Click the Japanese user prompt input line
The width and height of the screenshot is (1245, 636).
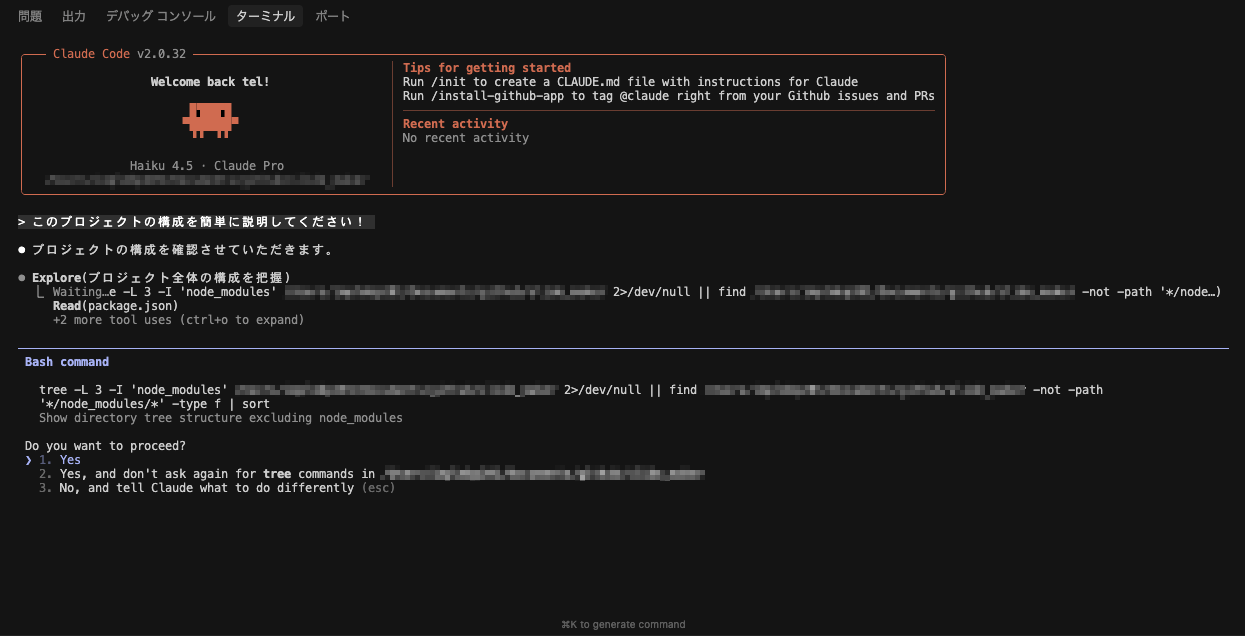pyautogui.click(x=196, y=222)
